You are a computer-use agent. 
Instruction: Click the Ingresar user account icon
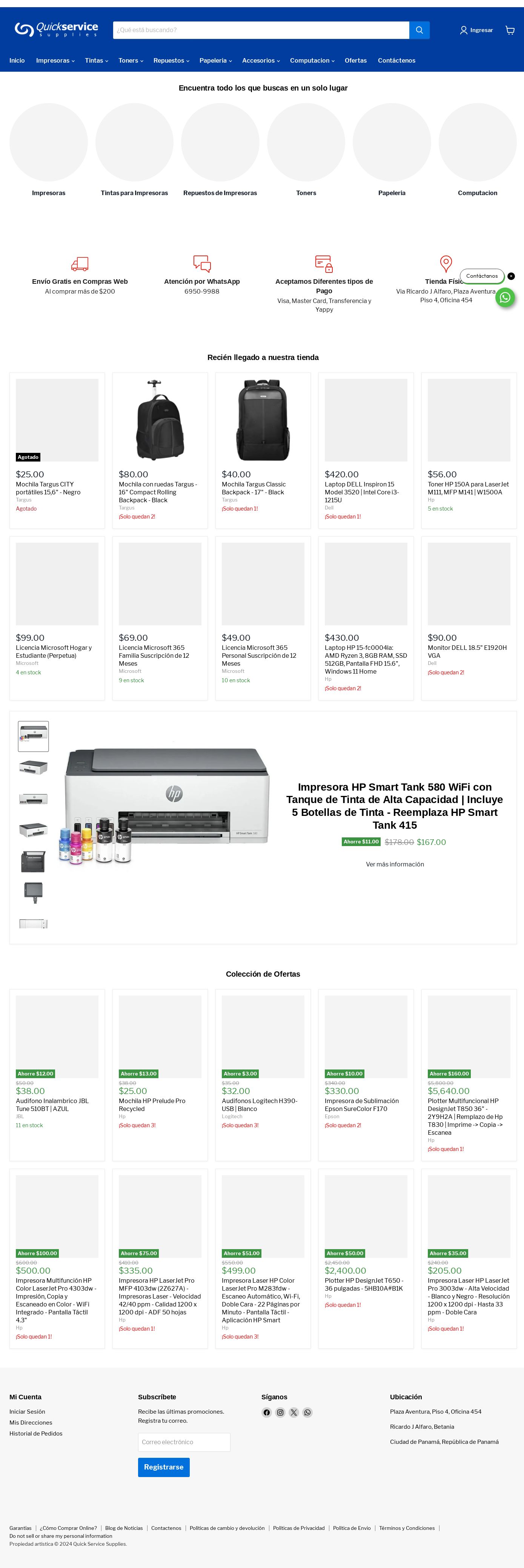[x=464, y=30]
